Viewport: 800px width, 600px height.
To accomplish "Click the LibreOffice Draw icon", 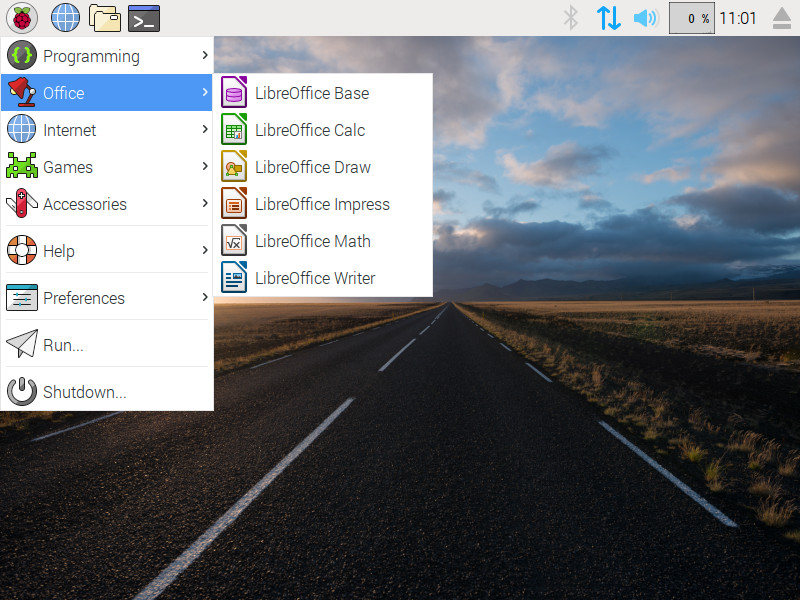I will pos(234,166).
